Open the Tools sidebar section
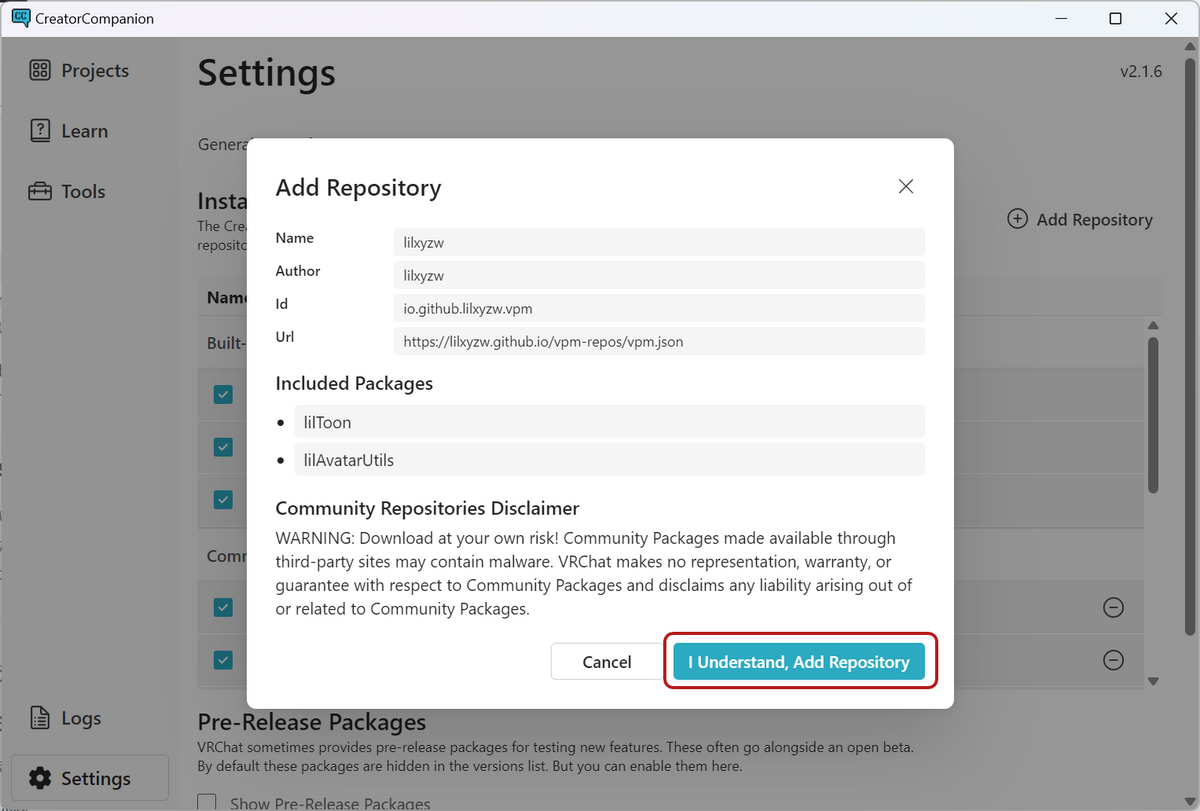Screen dimensions: 1200x811 point(67,191)
